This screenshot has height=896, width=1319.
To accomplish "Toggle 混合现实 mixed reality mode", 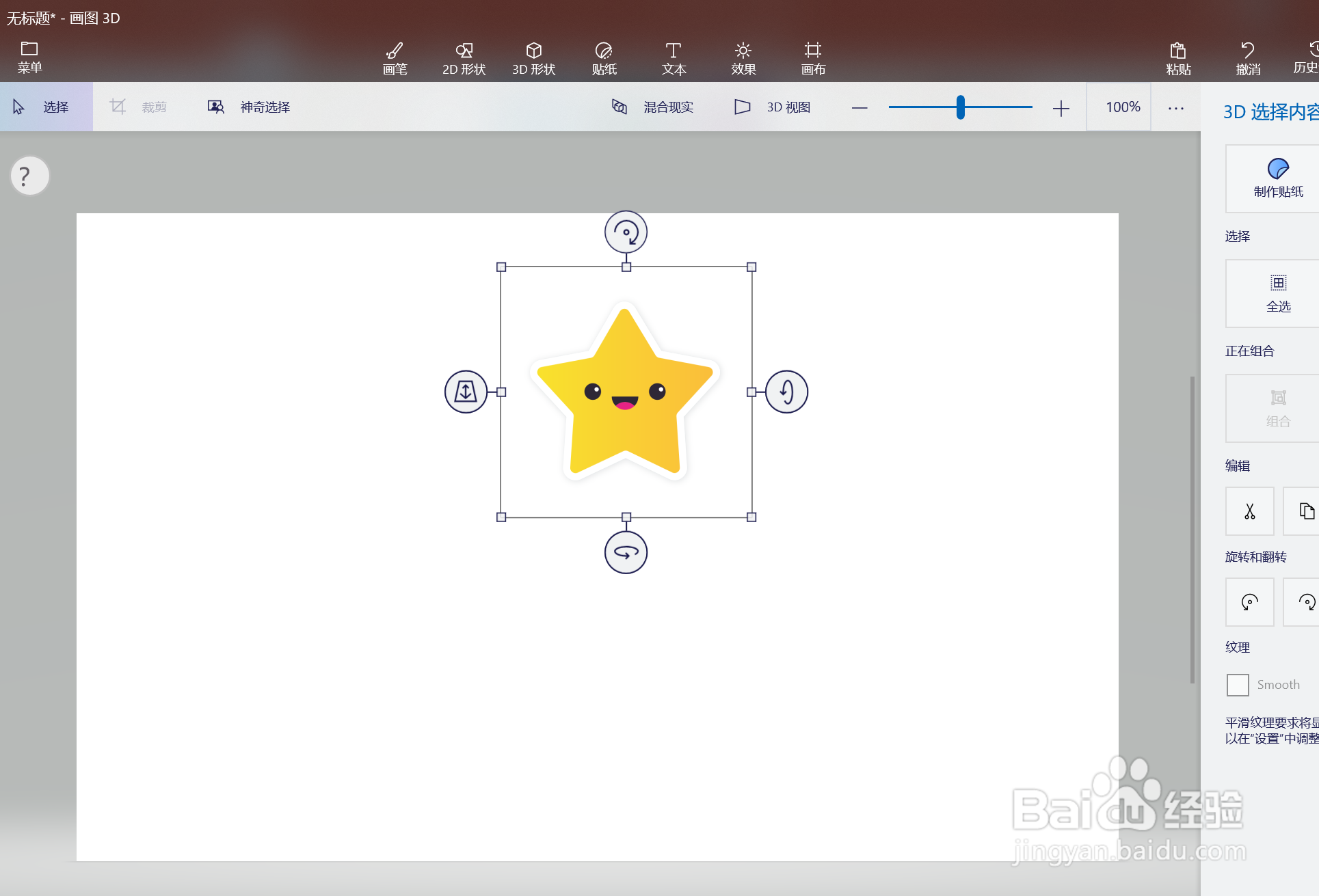I will pos(653,107).
